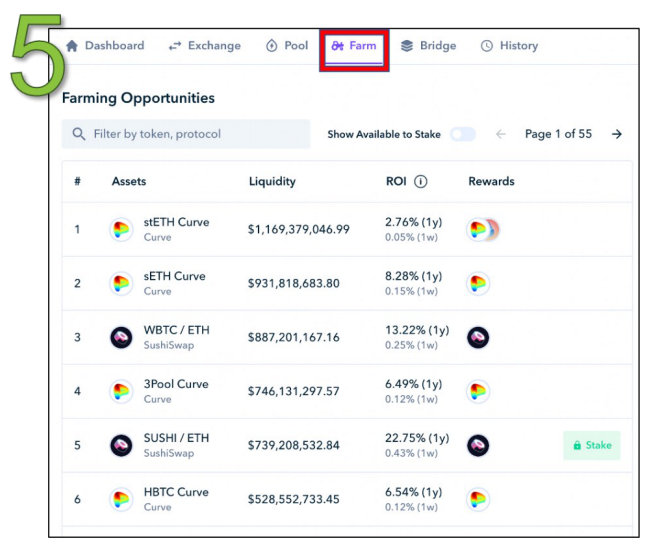Toggle Show Available to Stake switch
Viewport: 649px width, 549px height.
(462, 134)
